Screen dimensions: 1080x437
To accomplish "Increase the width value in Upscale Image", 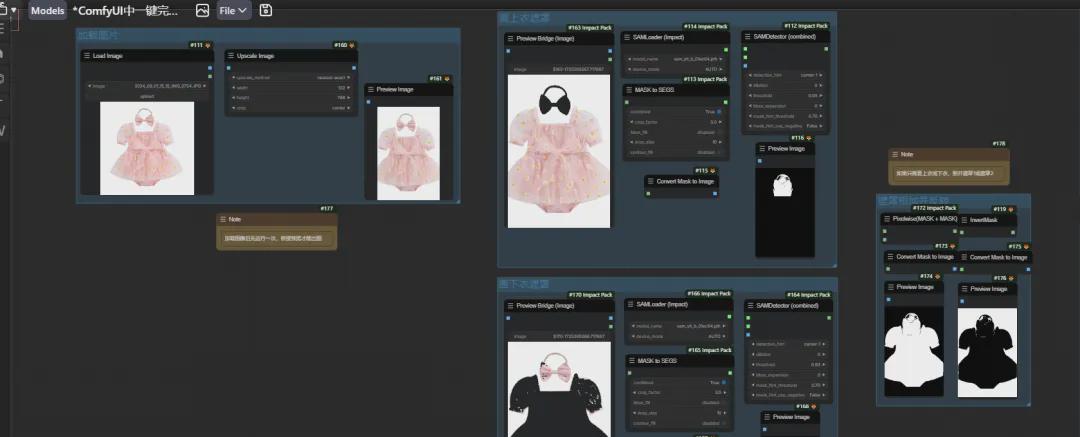I will (x=349, y=88).
